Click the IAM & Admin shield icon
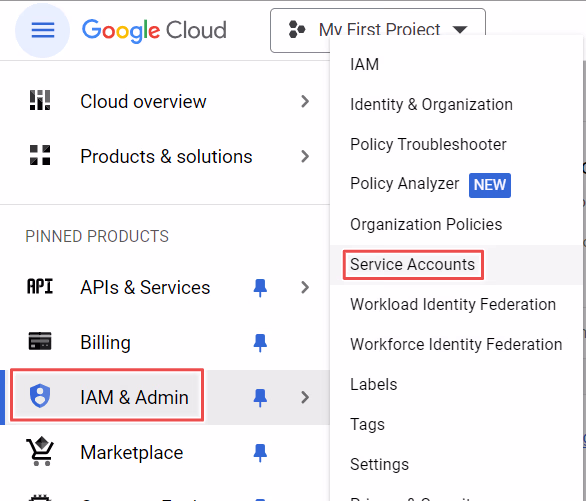 pyautogui.click(x=40, y=396)
